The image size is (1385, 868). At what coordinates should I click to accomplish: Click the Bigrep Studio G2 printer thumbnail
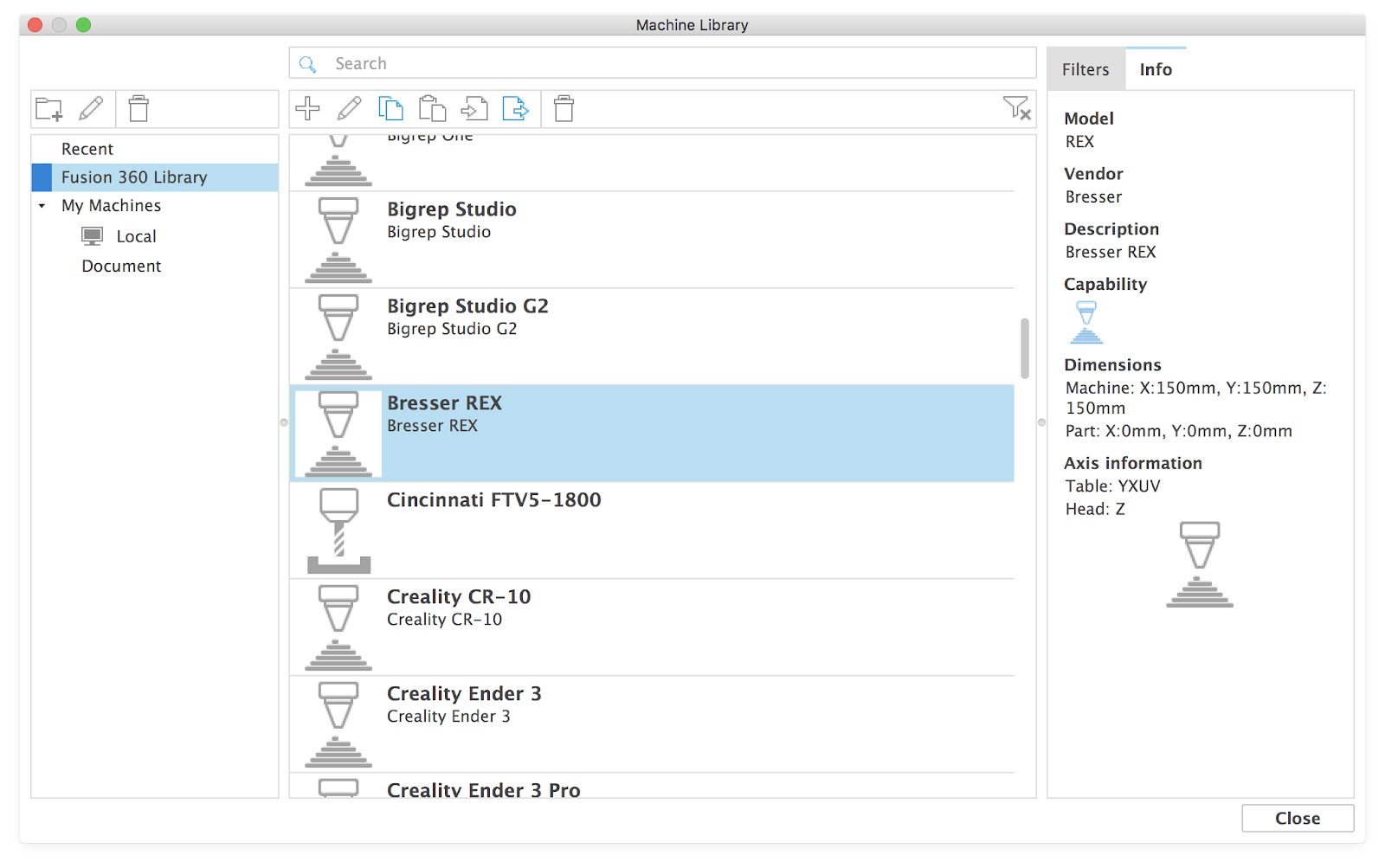coord(338,337)
